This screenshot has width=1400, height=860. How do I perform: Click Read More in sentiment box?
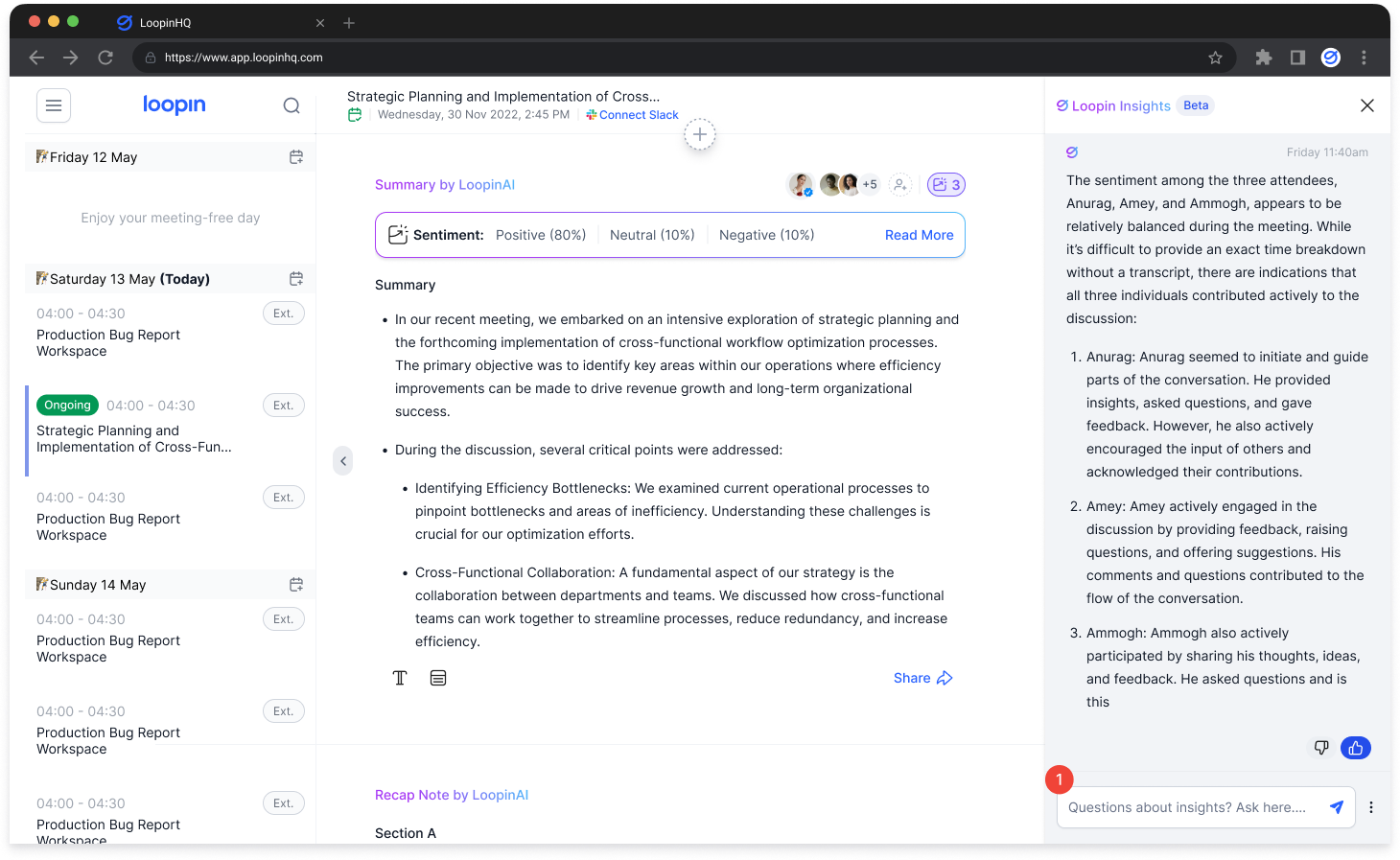[x=919, y=235]
